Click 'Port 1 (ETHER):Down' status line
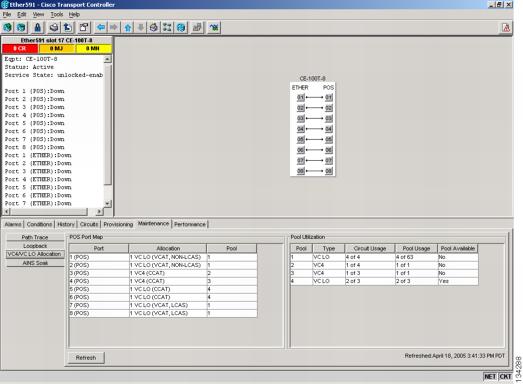 coord(38,155)
